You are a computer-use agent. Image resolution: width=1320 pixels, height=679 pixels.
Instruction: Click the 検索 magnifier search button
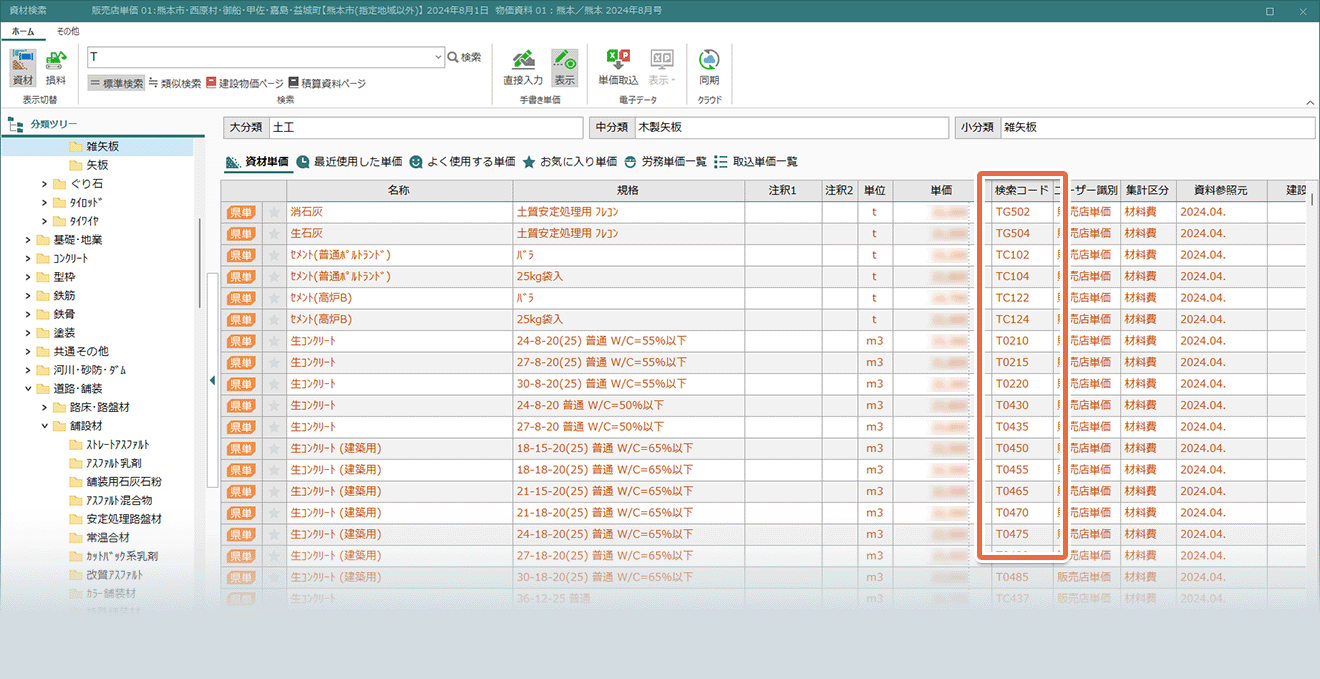point(464,58)
